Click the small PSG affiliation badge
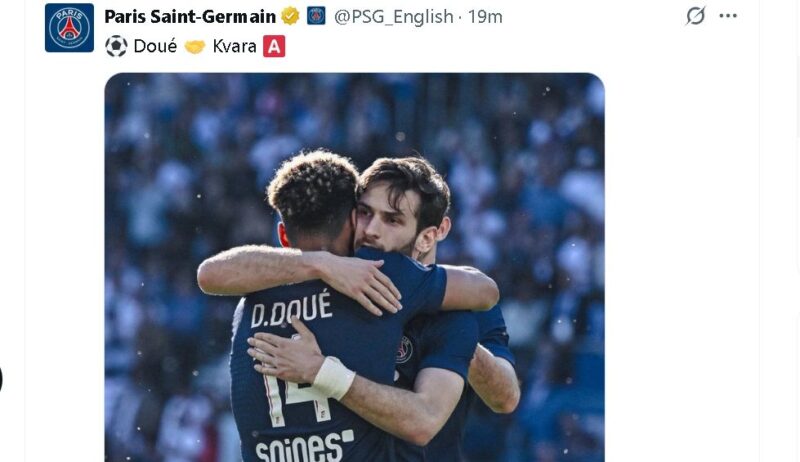The height and width of the screenshot is (462, 800). pos(316,16)
